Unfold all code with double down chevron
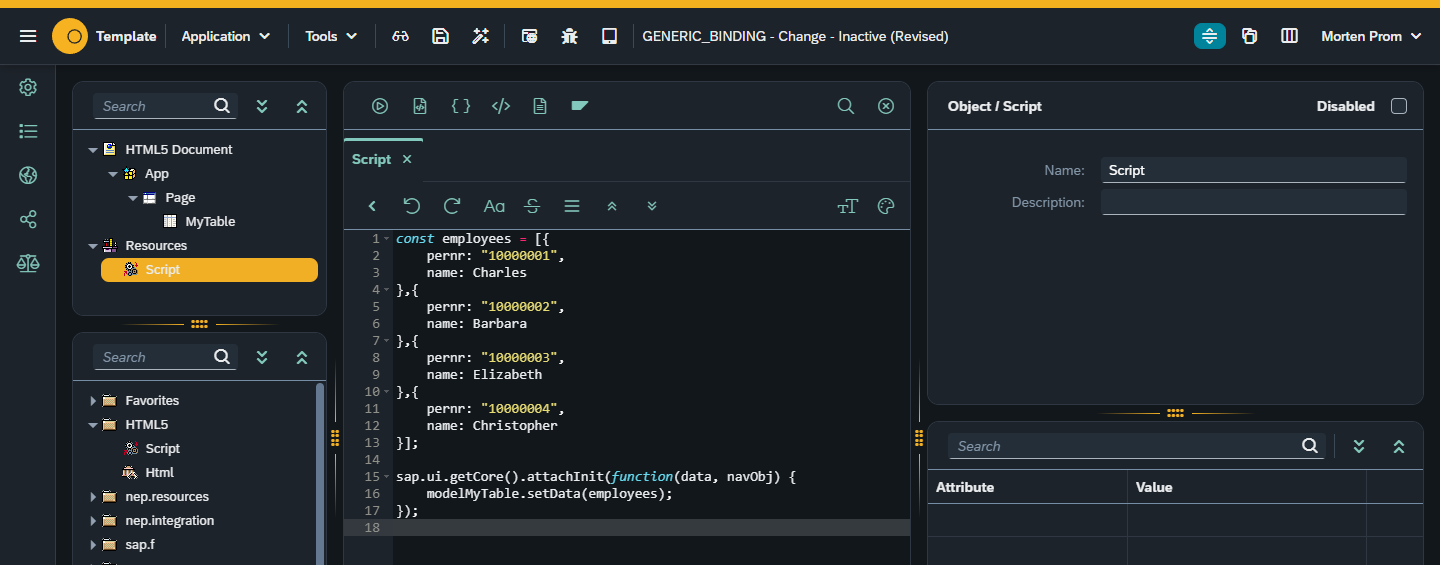The height and width of the screenshot is (565, 1440). (x=652, y=206)
